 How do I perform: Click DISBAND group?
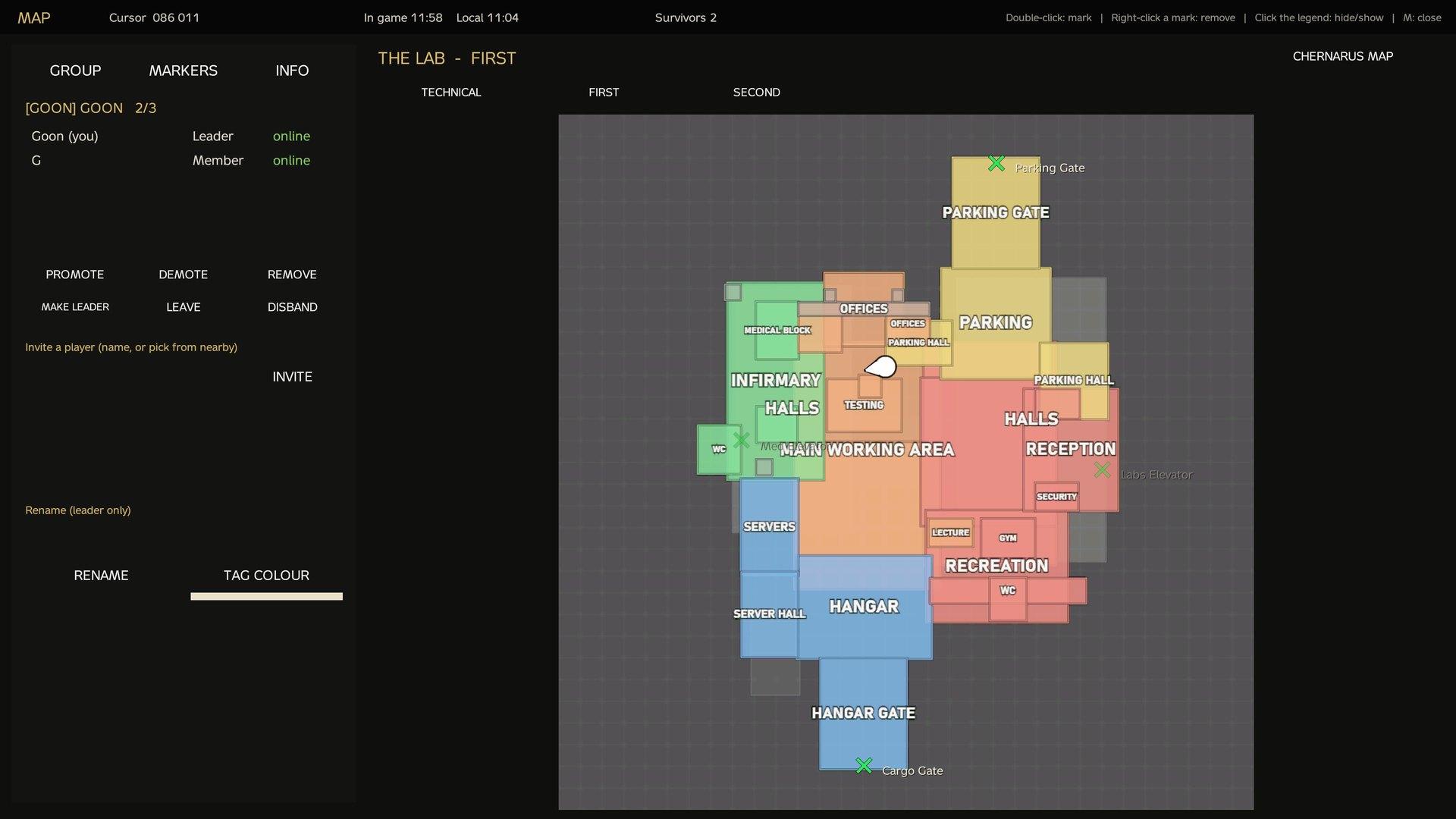[x=292, y=307]
